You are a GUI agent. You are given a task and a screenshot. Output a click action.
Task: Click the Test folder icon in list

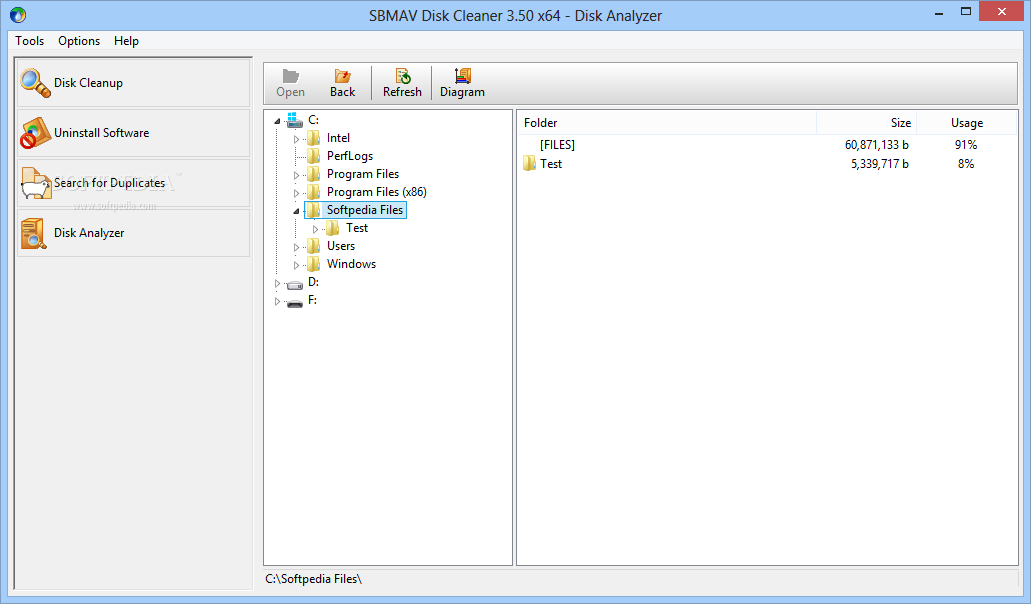click(x=530, y=164)
